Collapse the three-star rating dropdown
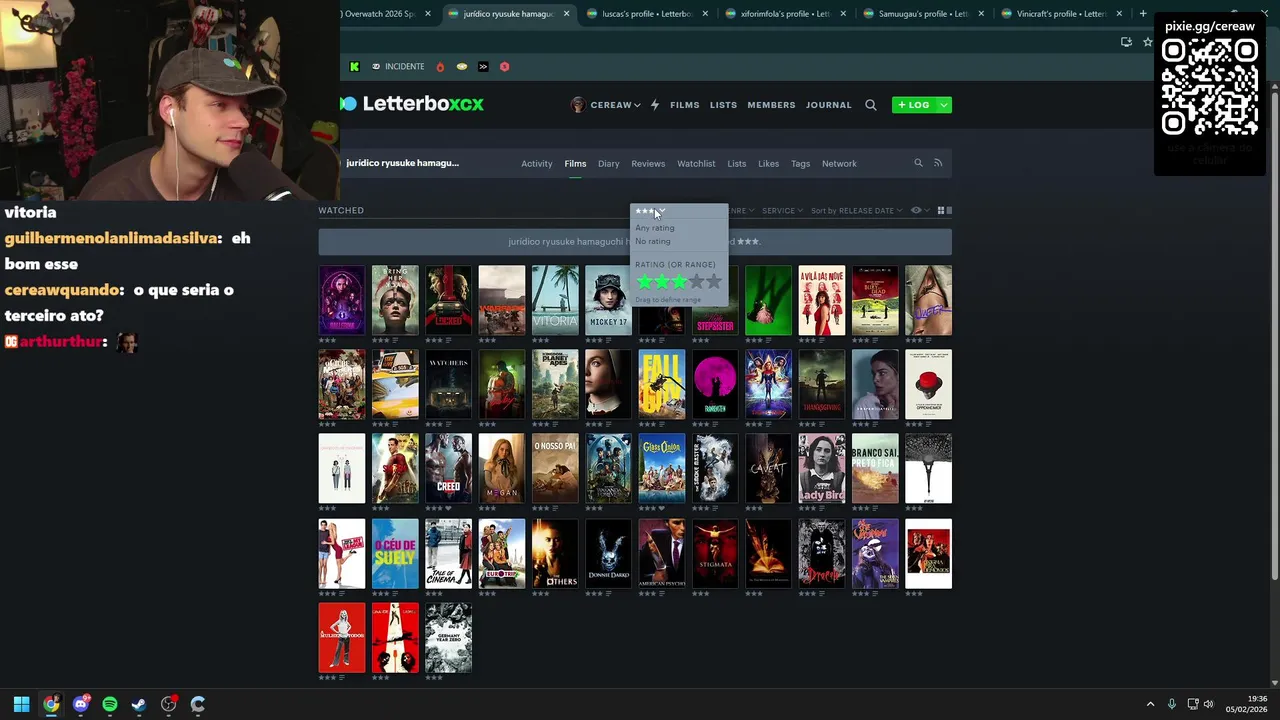This screenshot has width=1280, height=720. [x=650, y=211]
